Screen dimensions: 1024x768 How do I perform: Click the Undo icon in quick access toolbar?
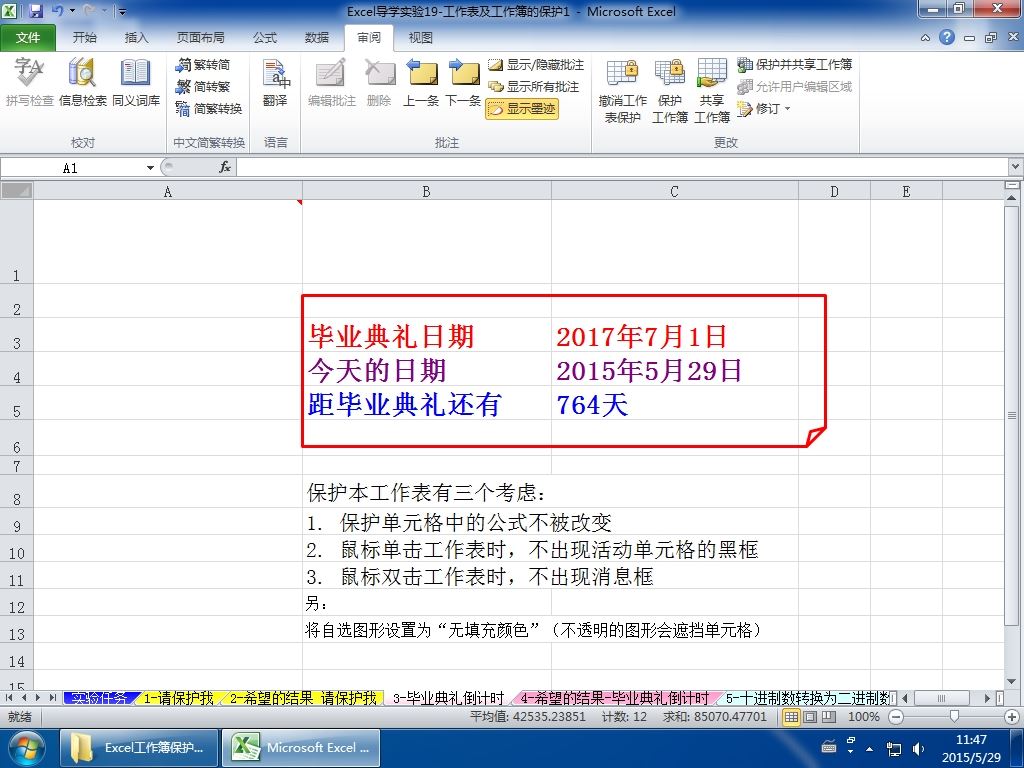click(x=57, y=11)
